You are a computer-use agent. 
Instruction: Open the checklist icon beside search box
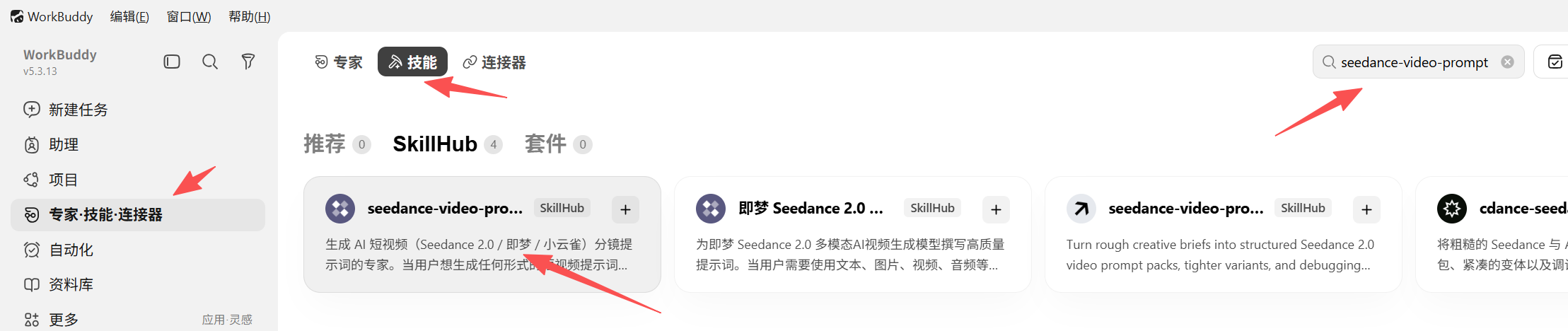point(1555,62)
